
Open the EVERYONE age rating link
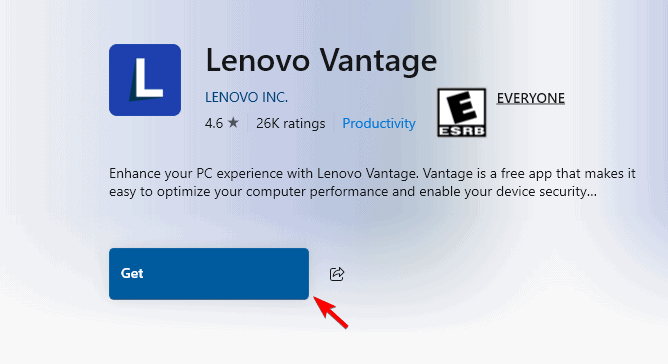(x=530, y=98)
